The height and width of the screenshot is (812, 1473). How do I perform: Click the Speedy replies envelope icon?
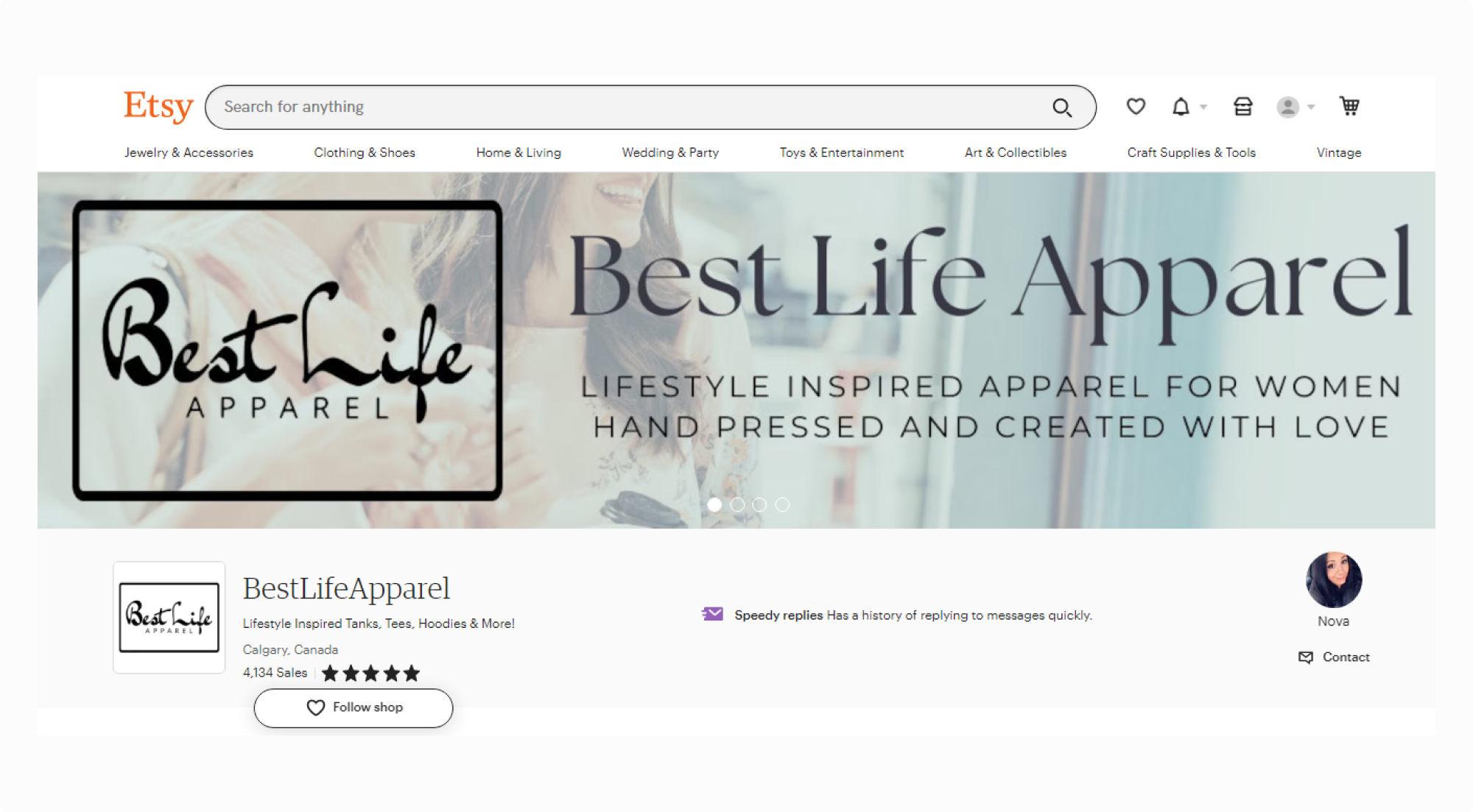pos(712,614)
